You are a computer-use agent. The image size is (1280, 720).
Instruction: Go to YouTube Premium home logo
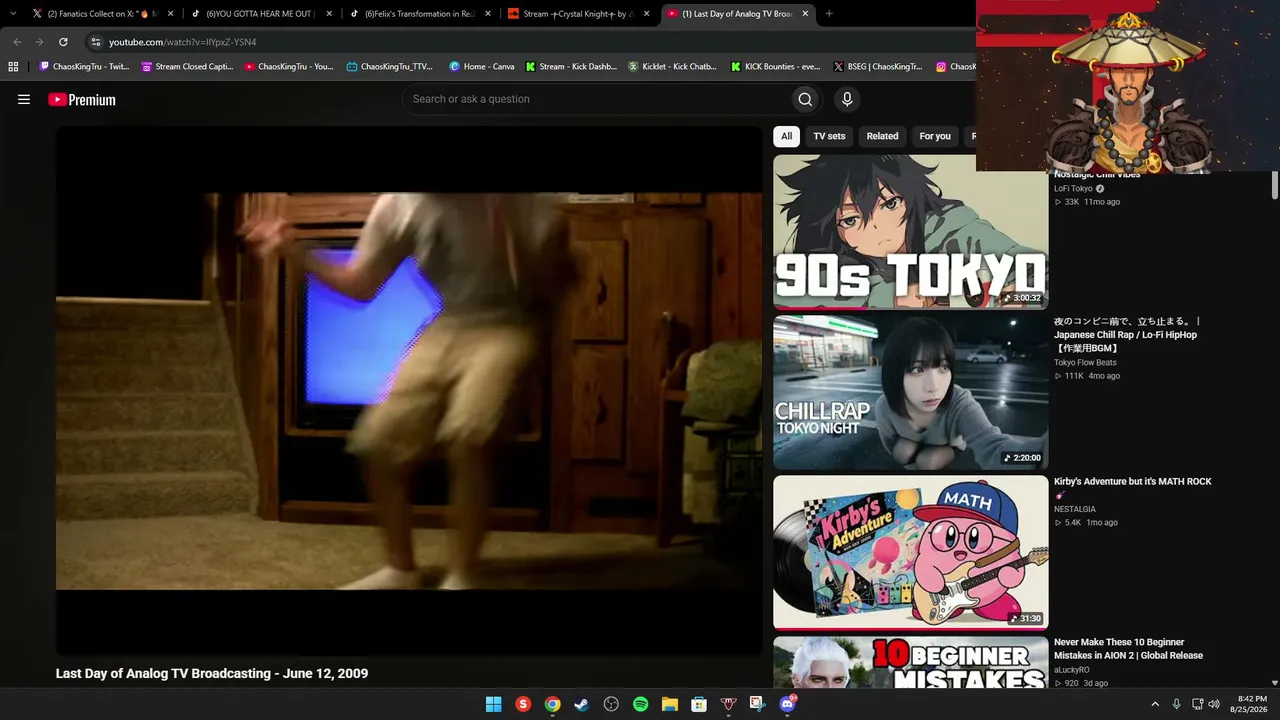[82, 99]
